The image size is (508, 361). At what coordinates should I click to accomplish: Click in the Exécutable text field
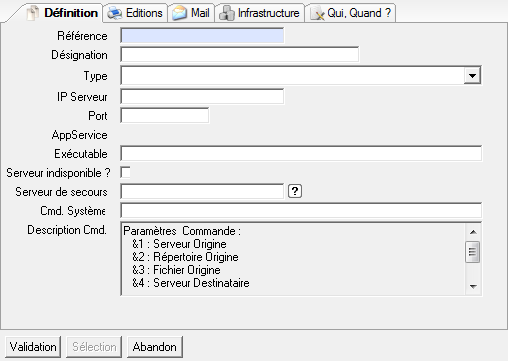301,154
